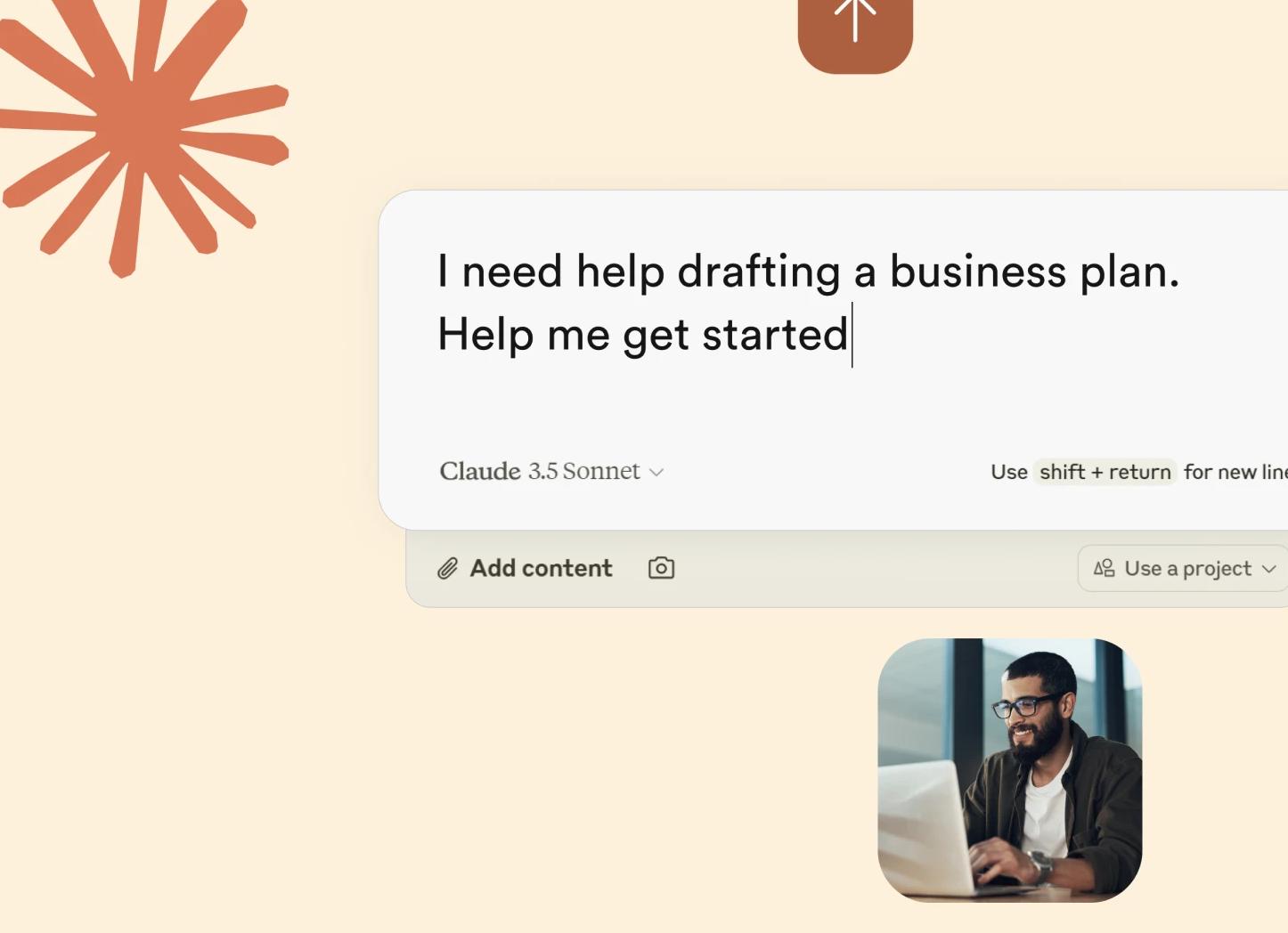Open the Claude 3.5 Sonnet model selector
The image size is (1288, 933).
tap(551, 471)
